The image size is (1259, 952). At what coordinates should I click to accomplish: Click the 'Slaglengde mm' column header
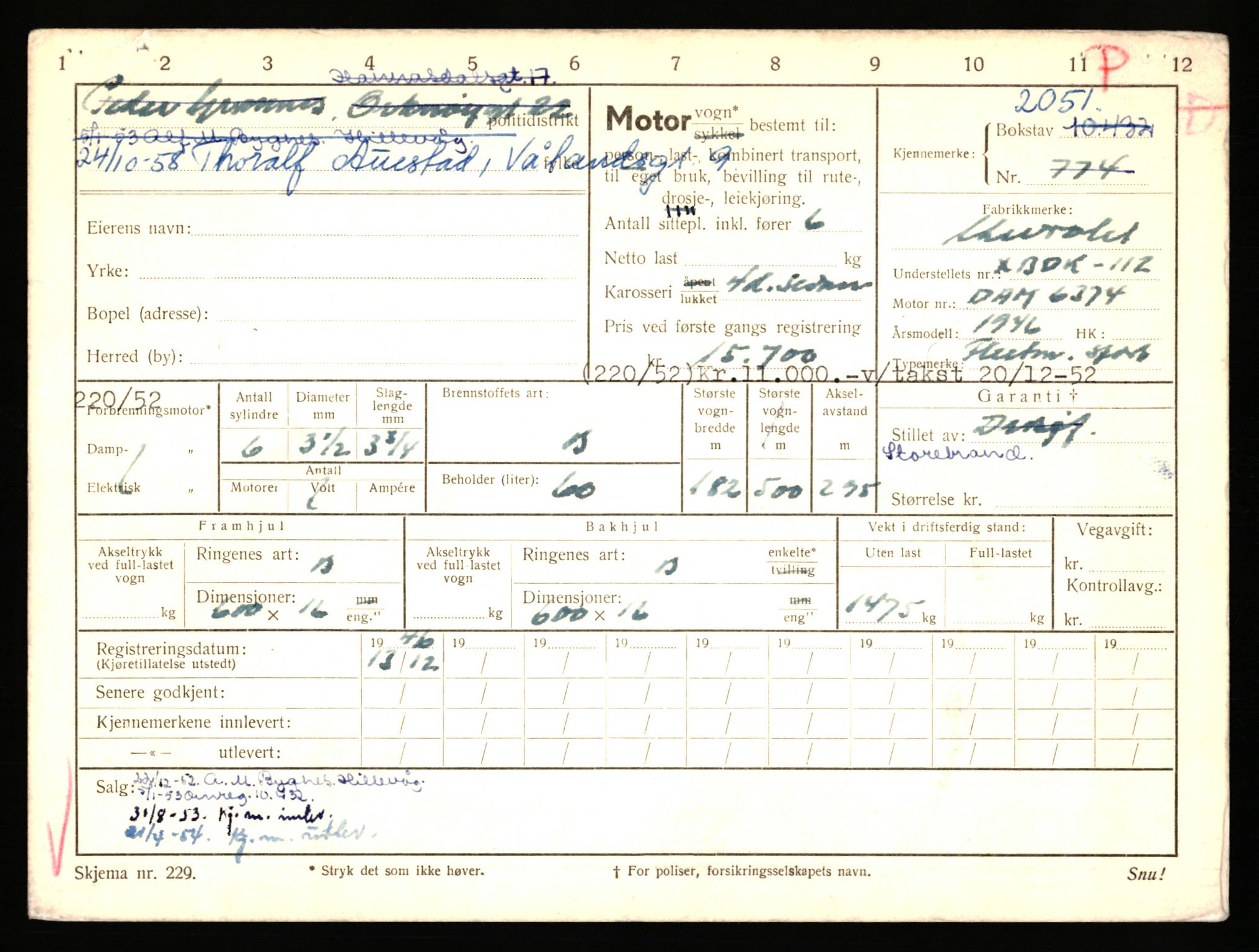392,405
